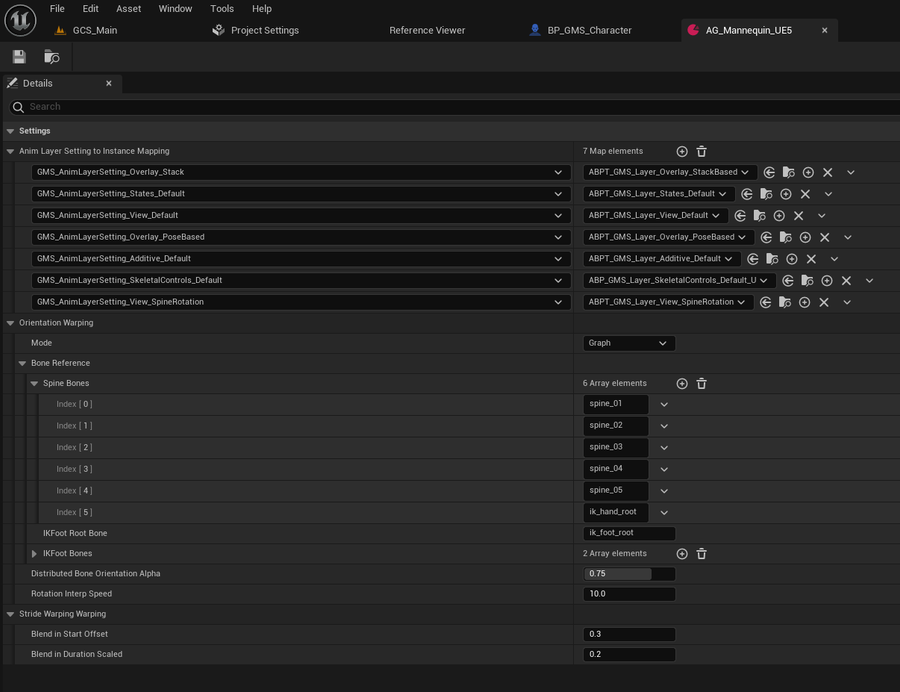Switch to Project Settings tab
900x692 pixels.
tap(256, 30)
